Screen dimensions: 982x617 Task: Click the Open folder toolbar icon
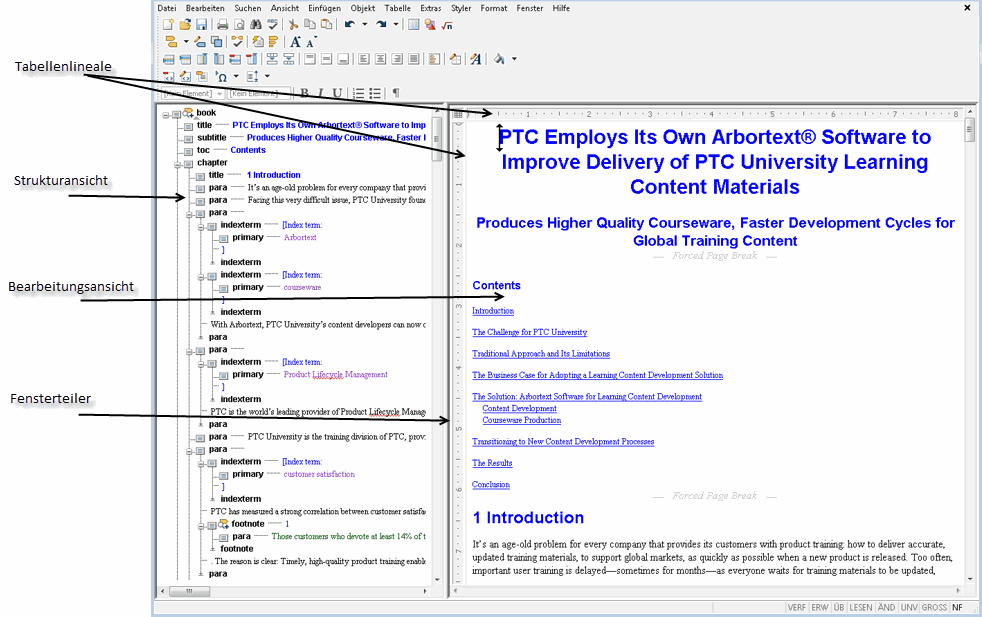tap(185, 25)
